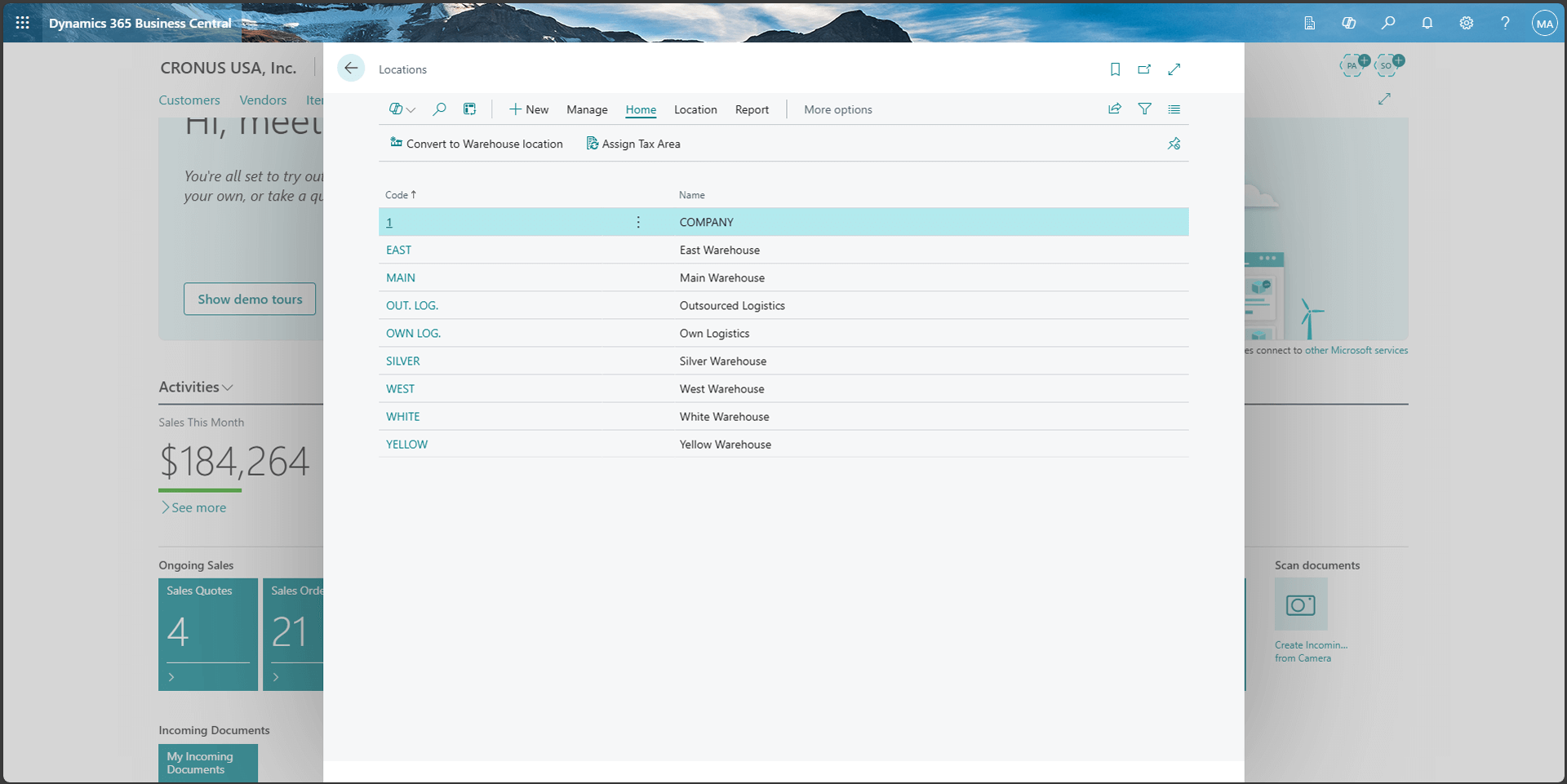1567x784 pixels.
Task: Pin the action bar
Action: [x=1174, y=144]
